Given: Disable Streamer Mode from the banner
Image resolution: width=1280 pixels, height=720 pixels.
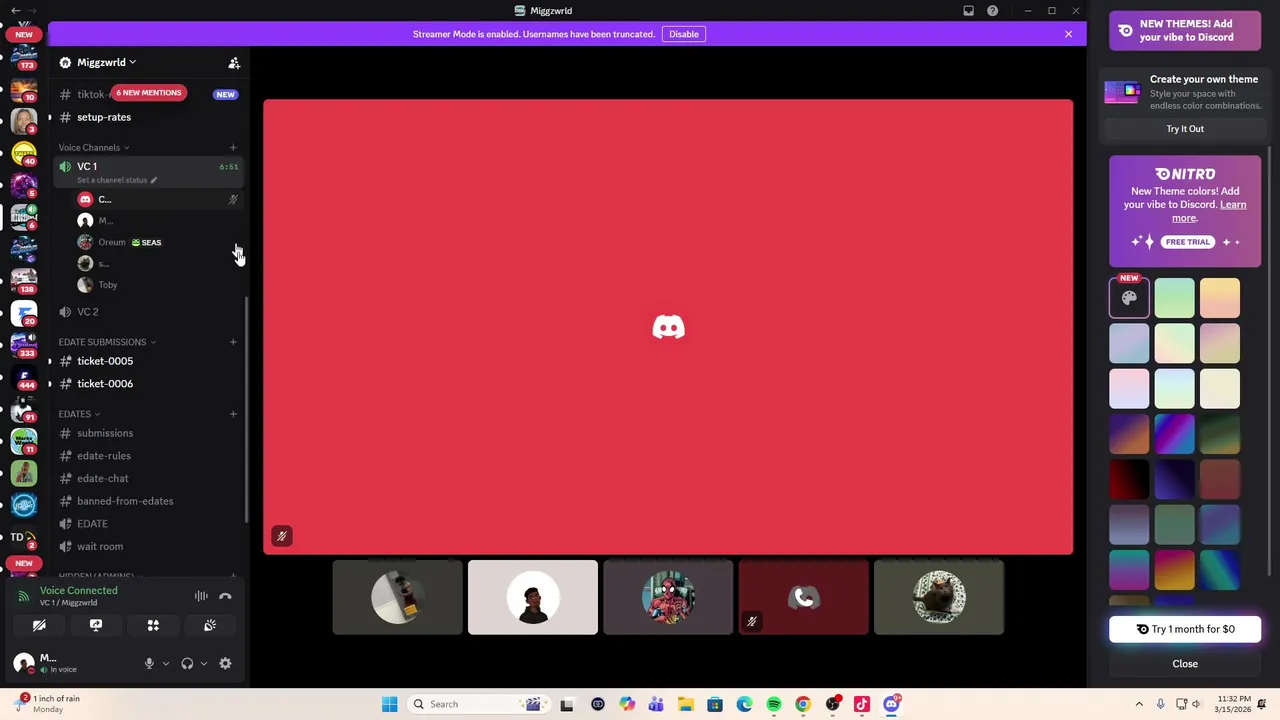Looking at the screenshot, I should pyautogui.click(x=684, y=34).
